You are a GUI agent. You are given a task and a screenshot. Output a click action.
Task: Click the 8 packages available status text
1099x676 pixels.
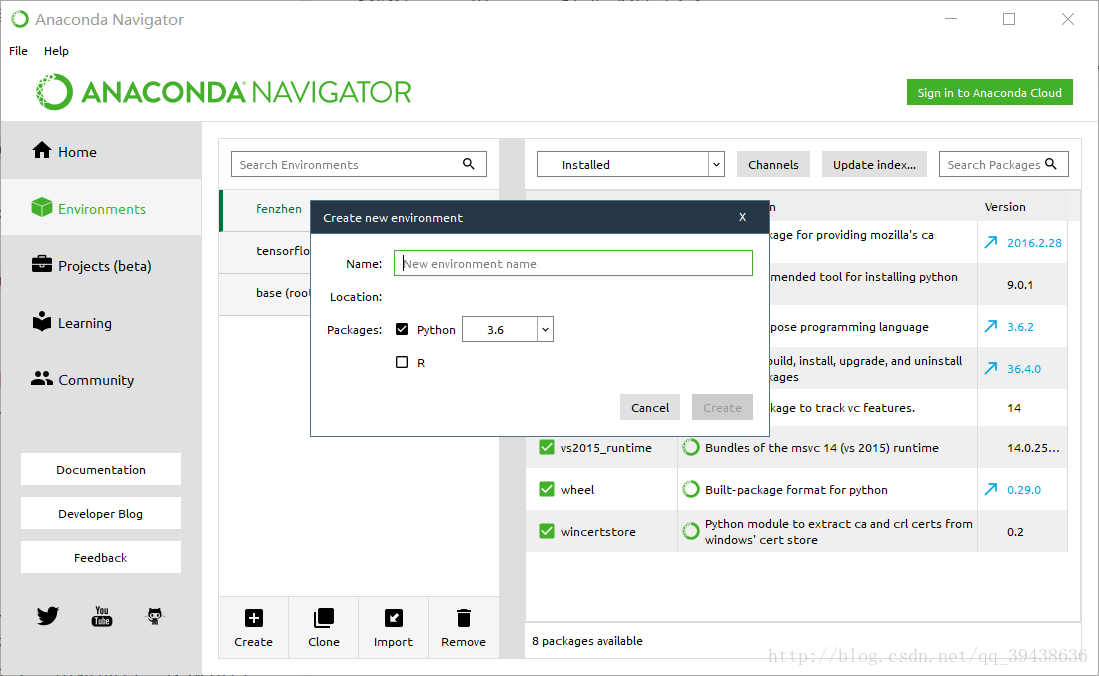coord(587,640)
